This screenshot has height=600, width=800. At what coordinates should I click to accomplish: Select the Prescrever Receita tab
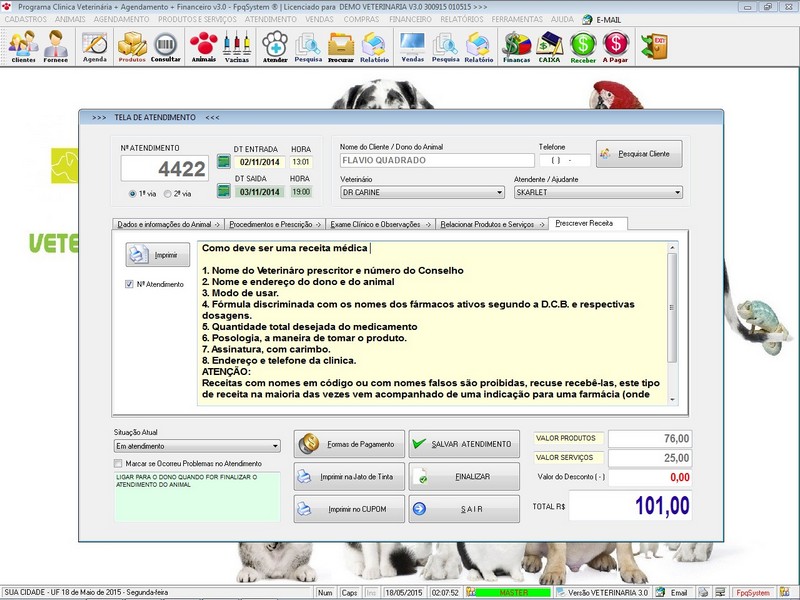587,223
